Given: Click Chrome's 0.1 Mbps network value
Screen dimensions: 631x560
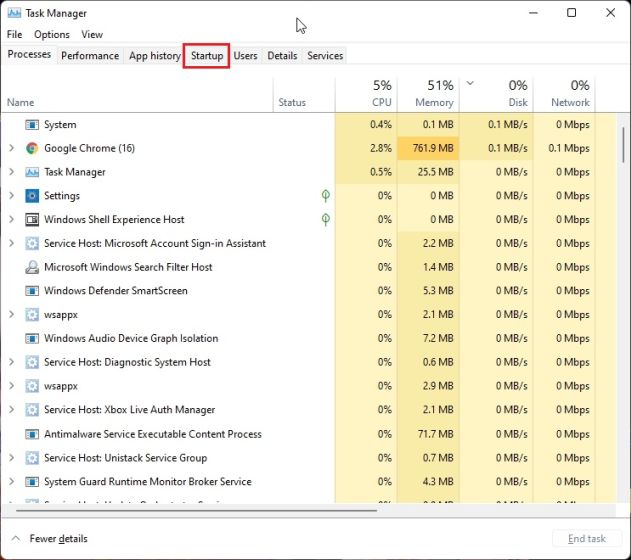Looking at the screenshot, I should pyautogui.click(x=569, y=148).
